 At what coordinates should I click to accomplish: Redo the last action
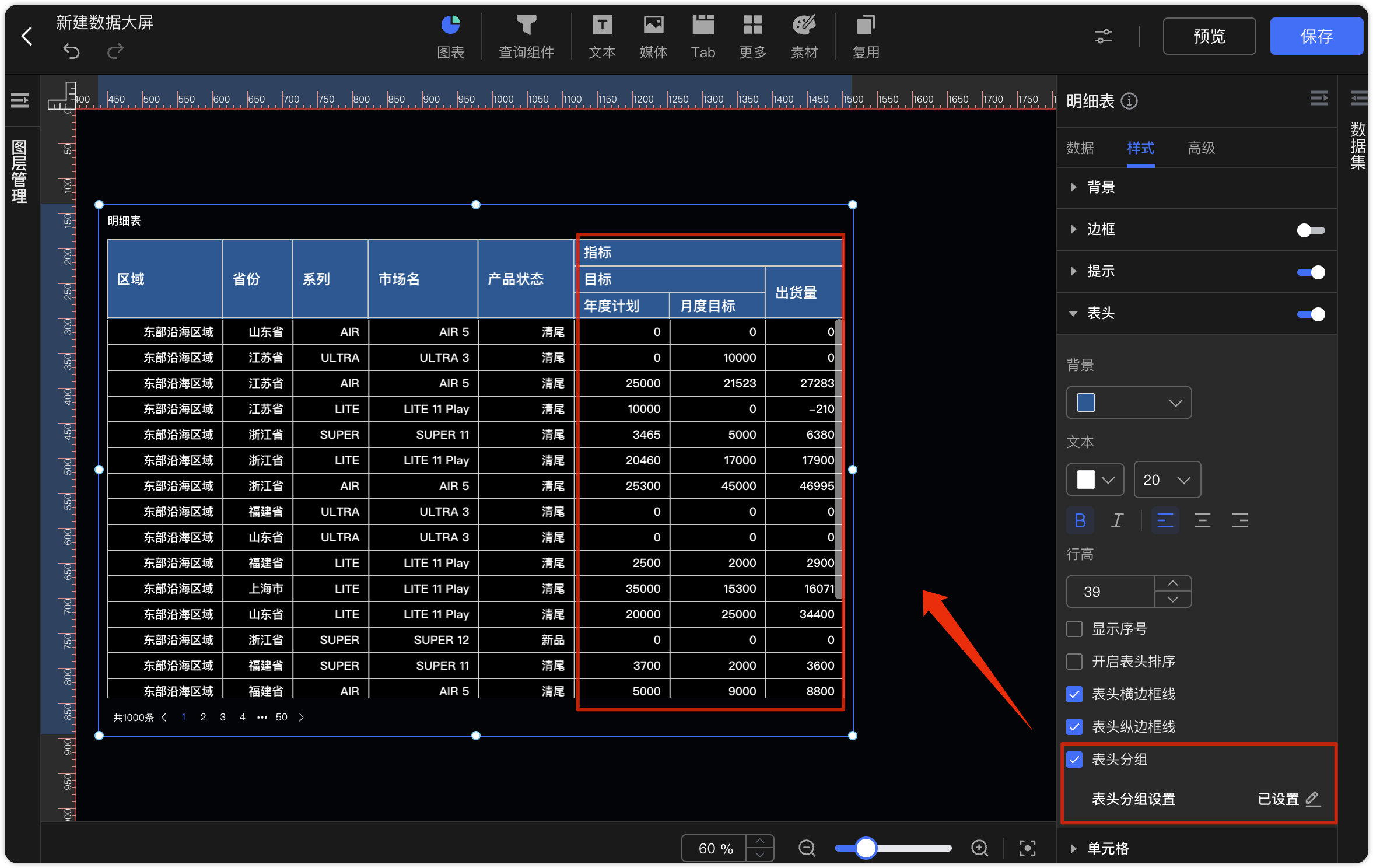[x=115, y=51]
